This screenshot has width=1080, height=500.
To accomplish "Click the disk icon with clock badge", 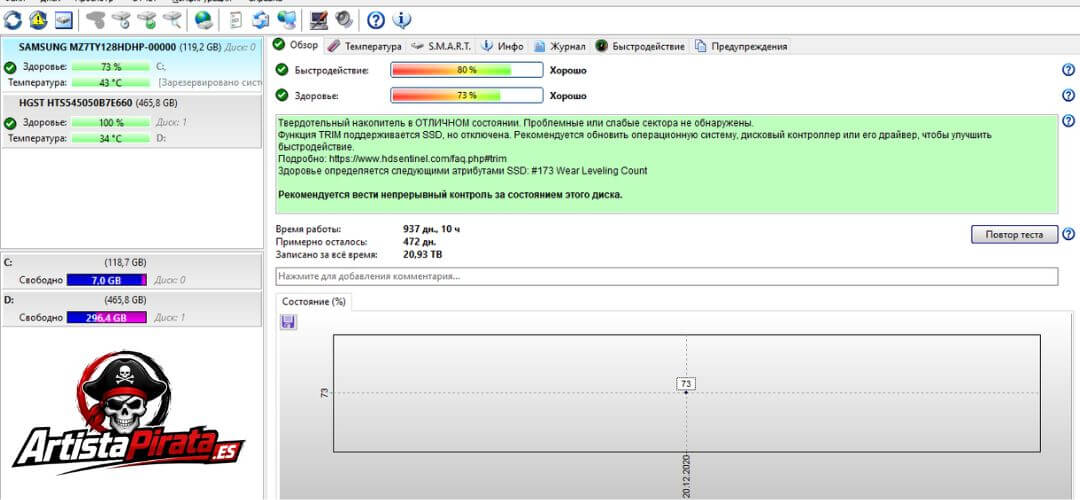I will coord(121,20).
